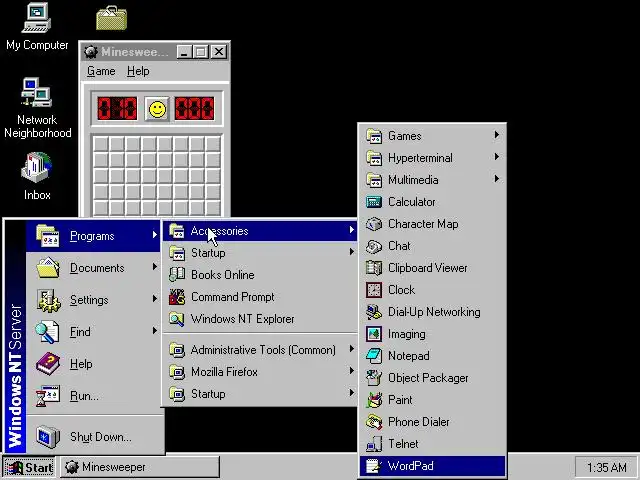The width and height of the screenshot is (640, 480).
Task: Click the Windows NT Explorer icon
Action: [177, 319]
